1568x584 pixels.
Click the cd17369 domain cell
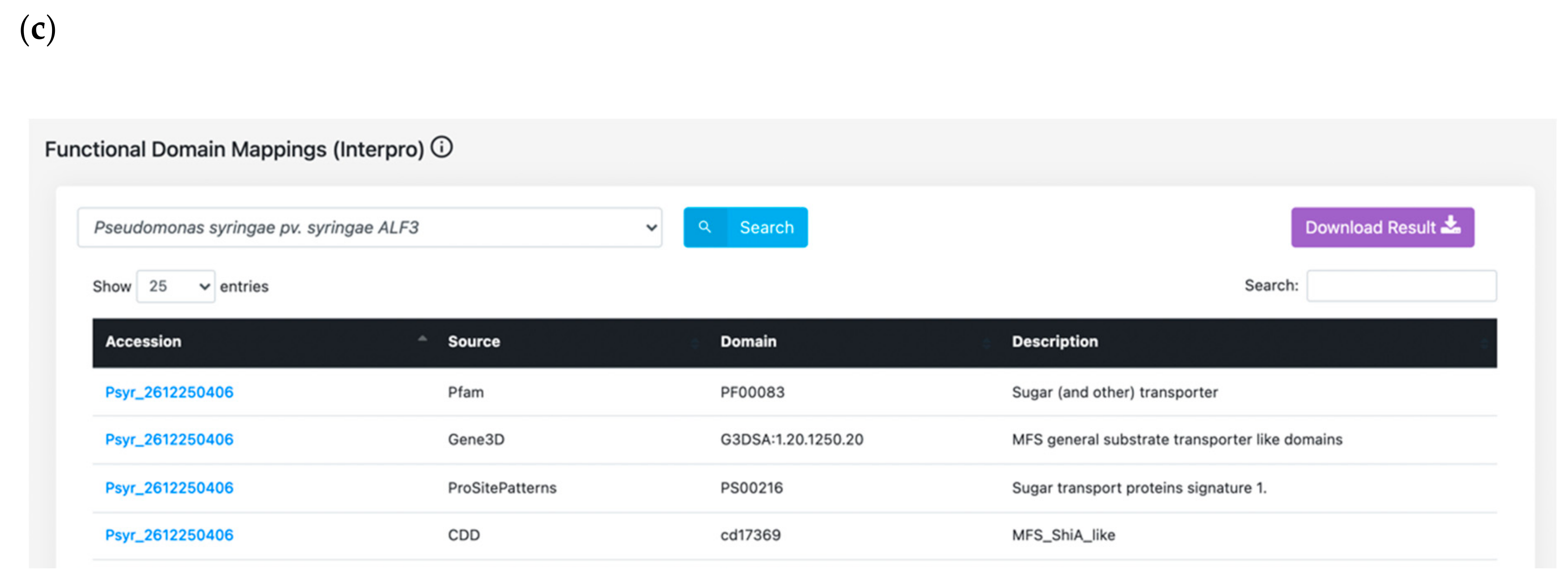[751, 535]
